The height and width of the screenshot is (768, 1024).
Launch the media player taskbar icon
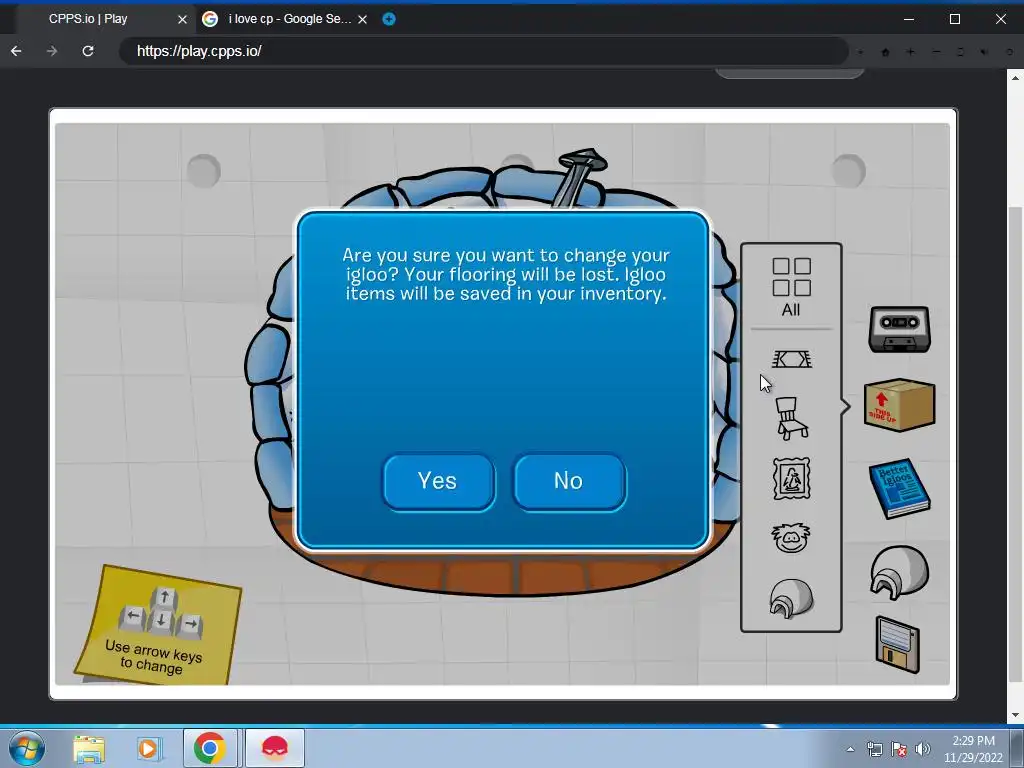148,748
